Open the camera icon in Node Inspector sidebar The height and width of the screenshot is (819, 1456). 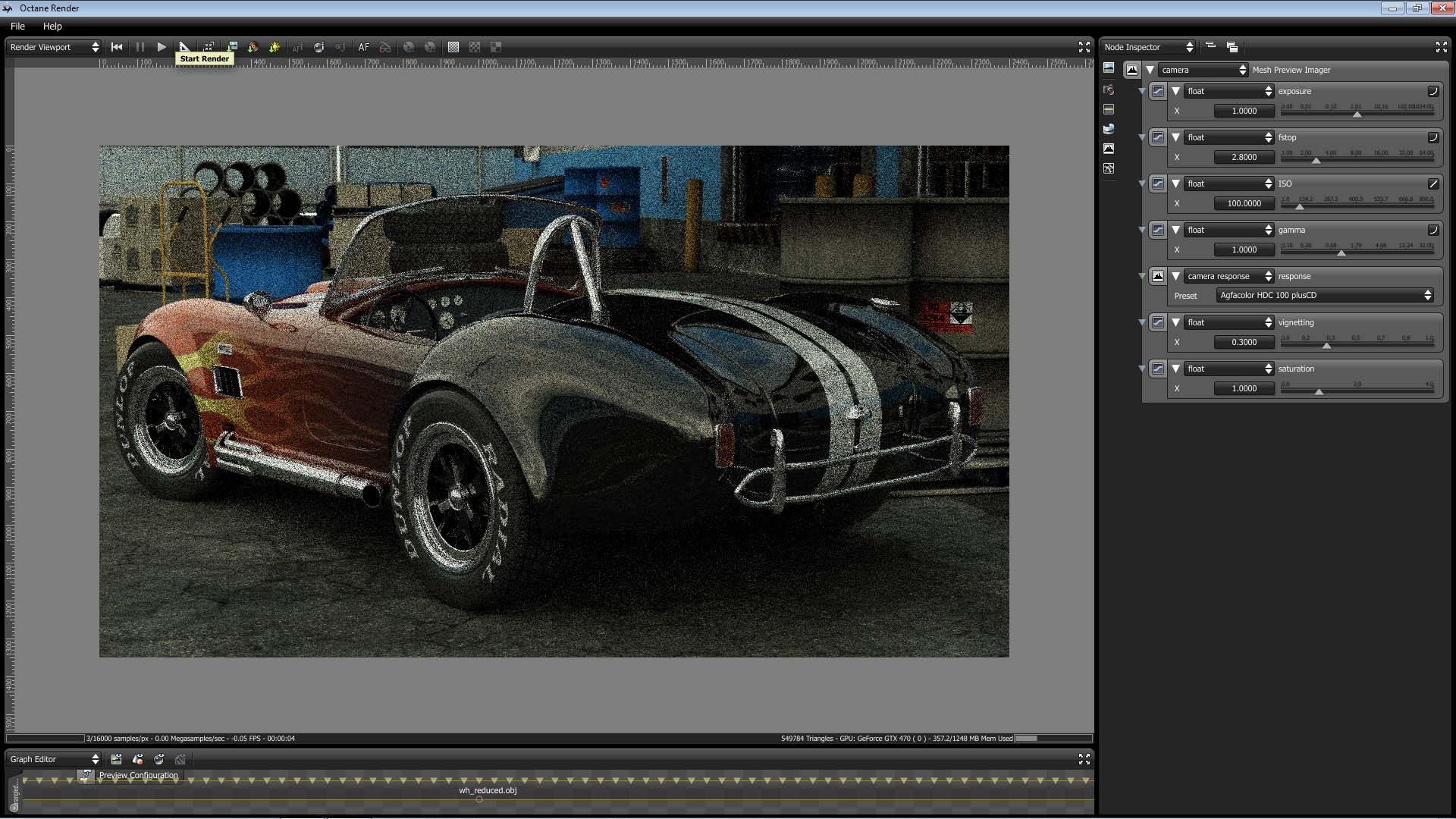[1109, 89]
